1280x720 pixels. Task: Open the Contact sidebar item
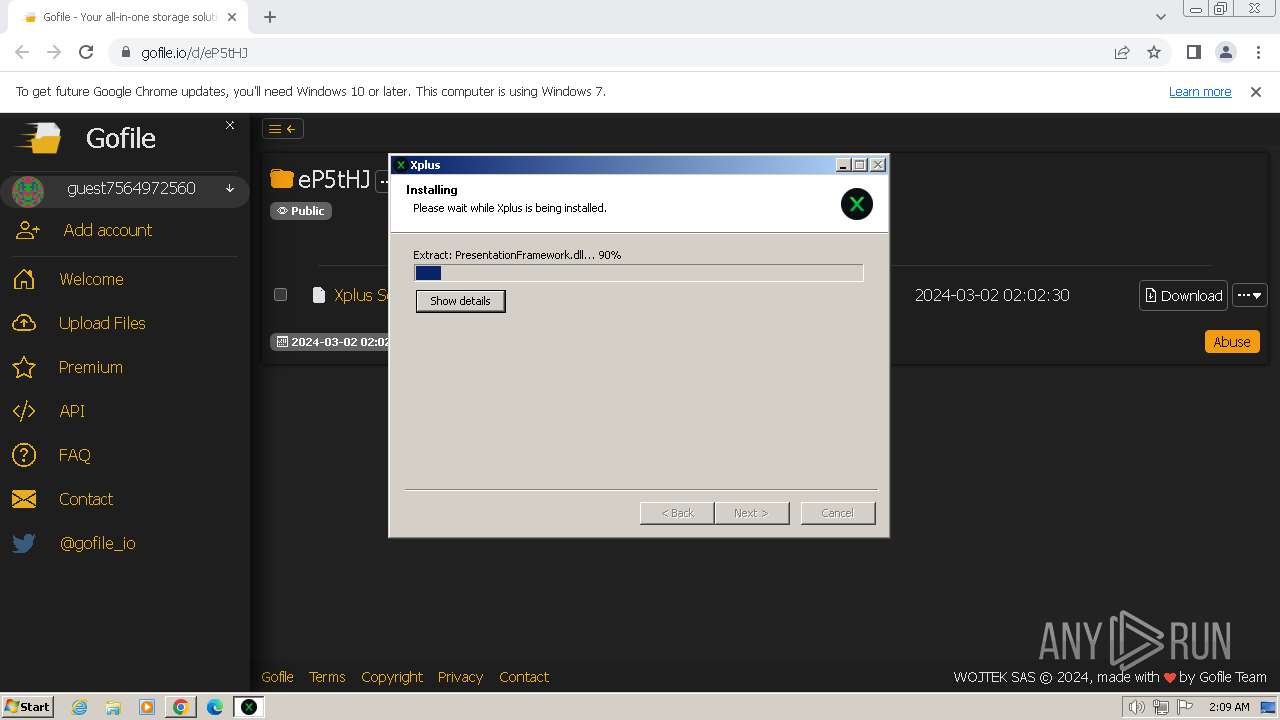pos(86,499)
